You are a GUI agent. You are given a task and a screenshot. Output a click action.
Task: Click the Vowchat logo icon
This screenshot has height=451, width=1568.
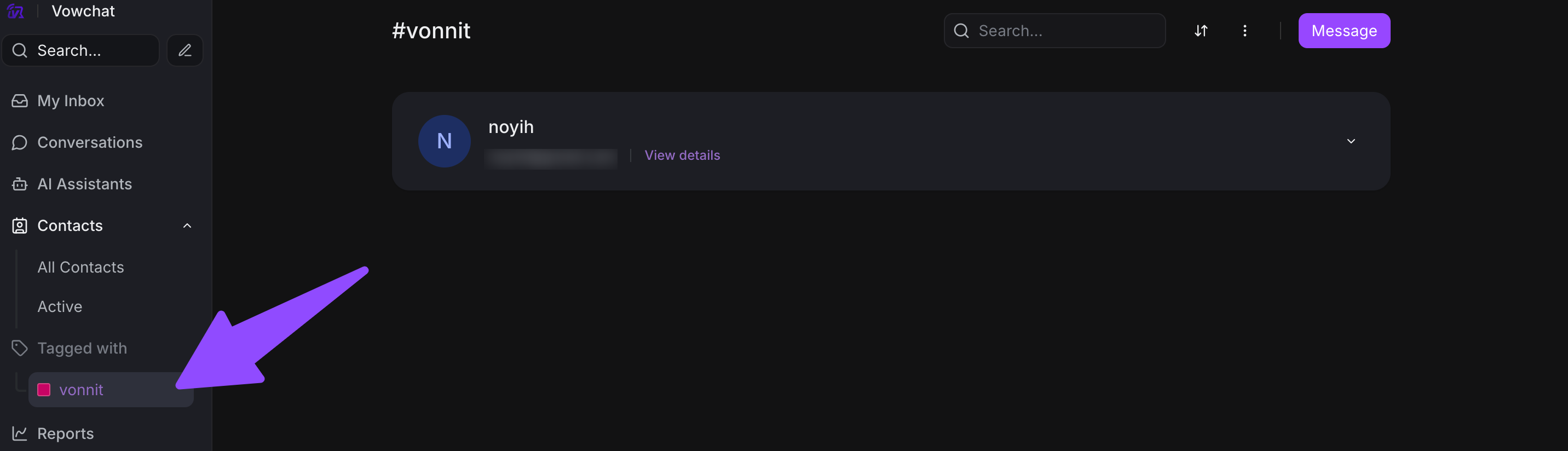[16, 11]
